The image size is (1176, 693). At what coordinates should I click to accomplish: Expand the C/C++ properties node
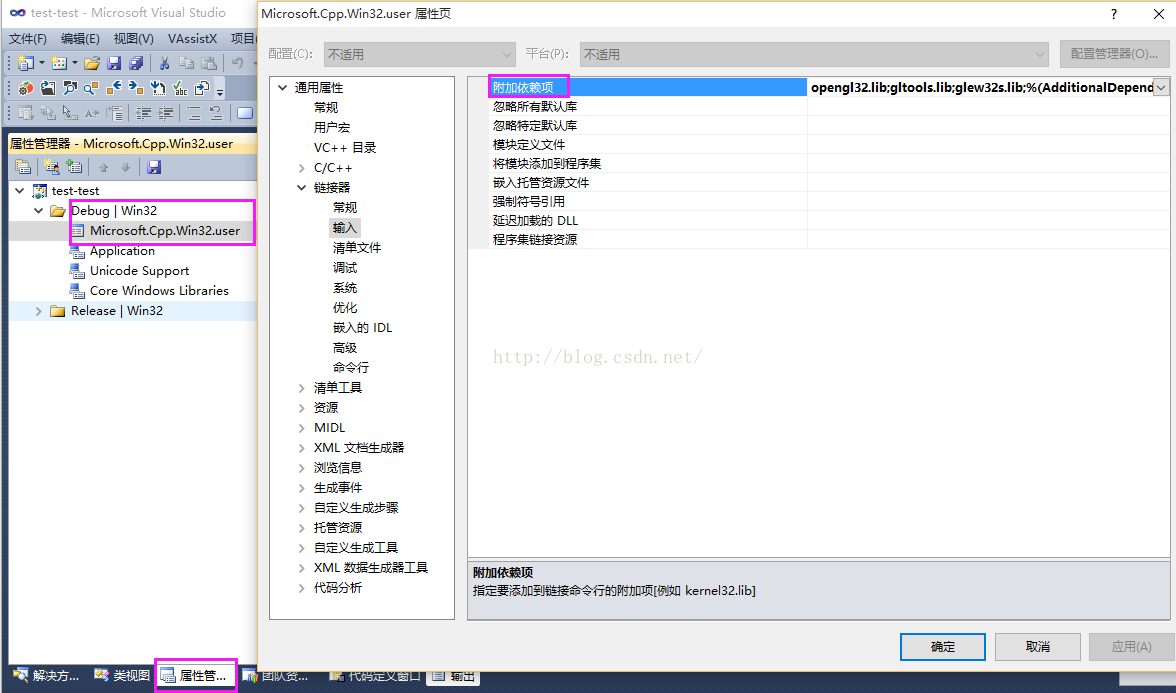coord(302,168)
